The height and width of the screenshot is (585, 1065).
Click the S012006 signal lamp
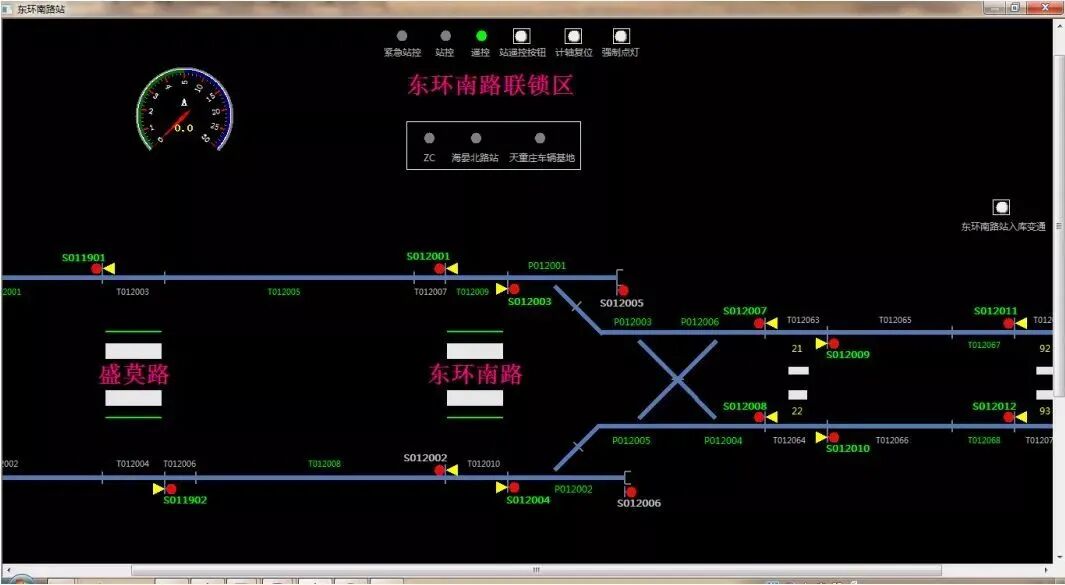coord(631,492)
